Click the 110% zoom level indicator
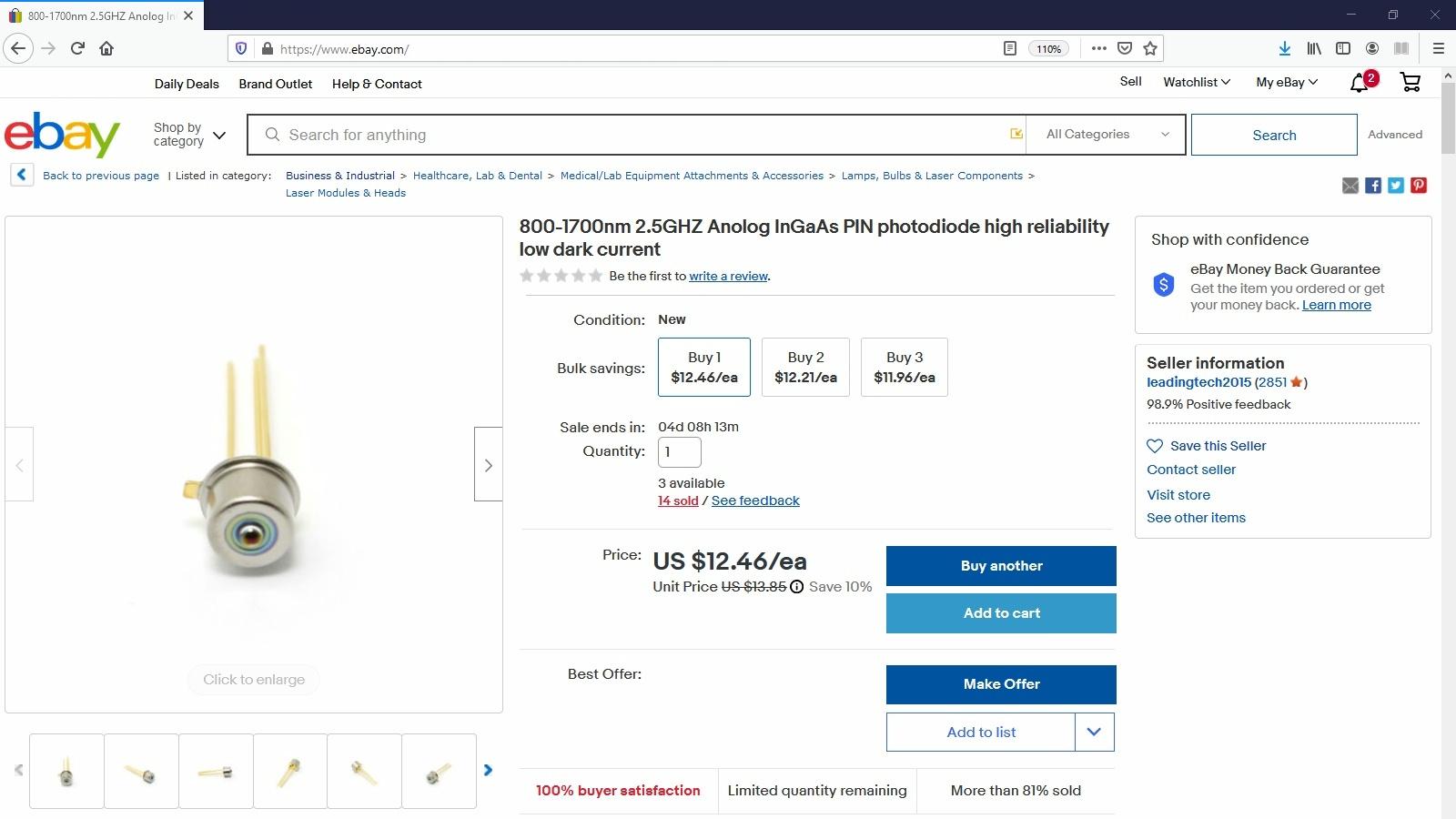Screen dimensions: 1456x819 coord(1048,49)
